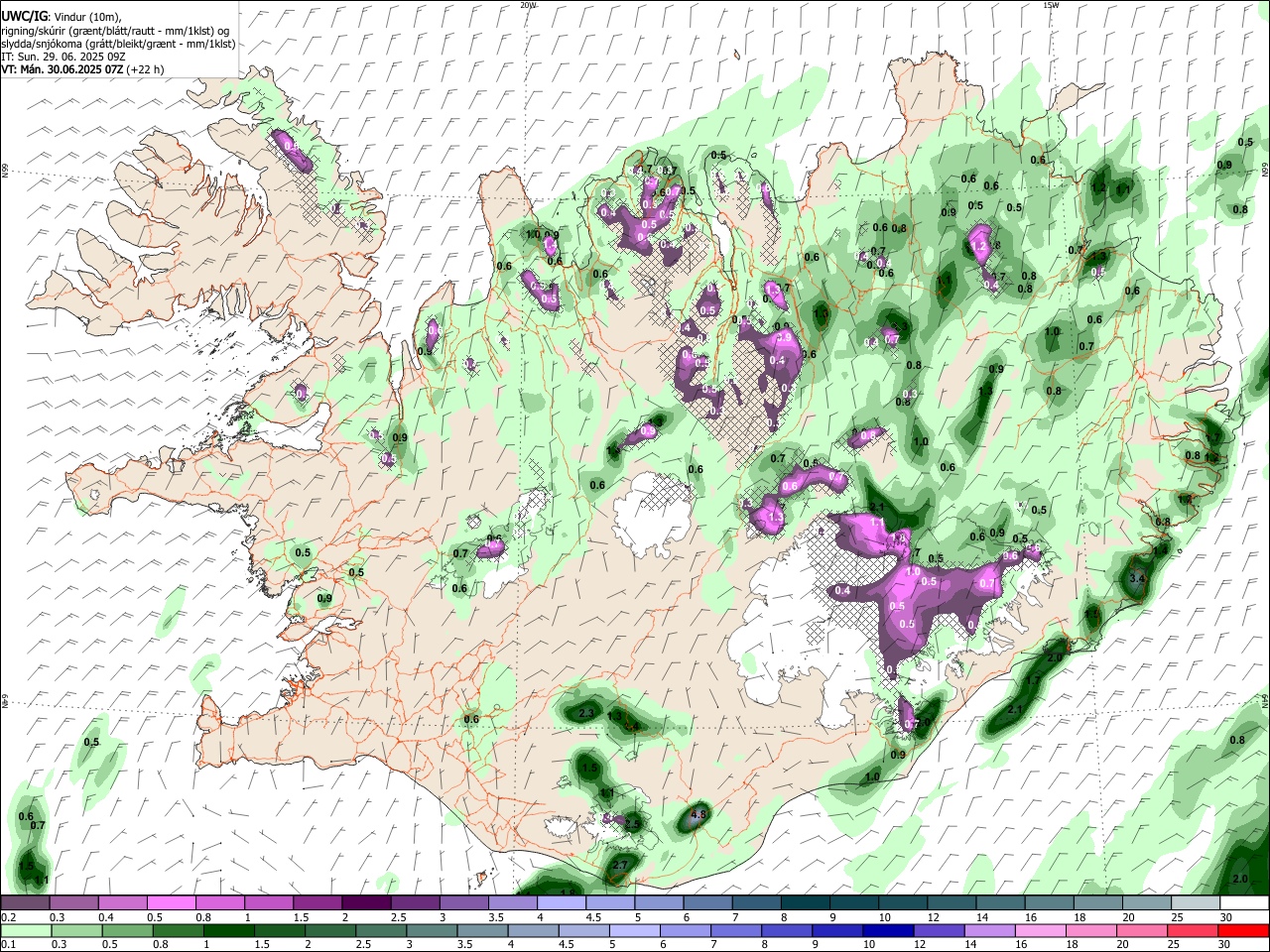Pick the bright pink snow swatch between 0.5 and 0.8
Screen dimensions: 1270x952
pos(171,903)
